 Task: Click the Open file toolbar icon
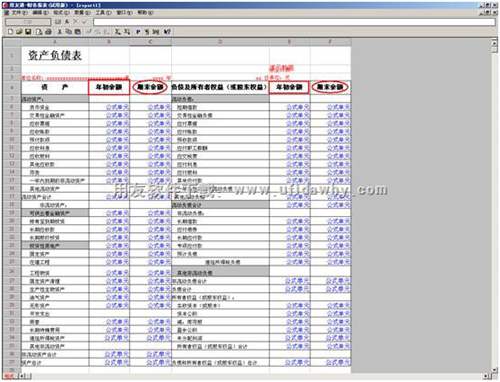click(19, 32)
